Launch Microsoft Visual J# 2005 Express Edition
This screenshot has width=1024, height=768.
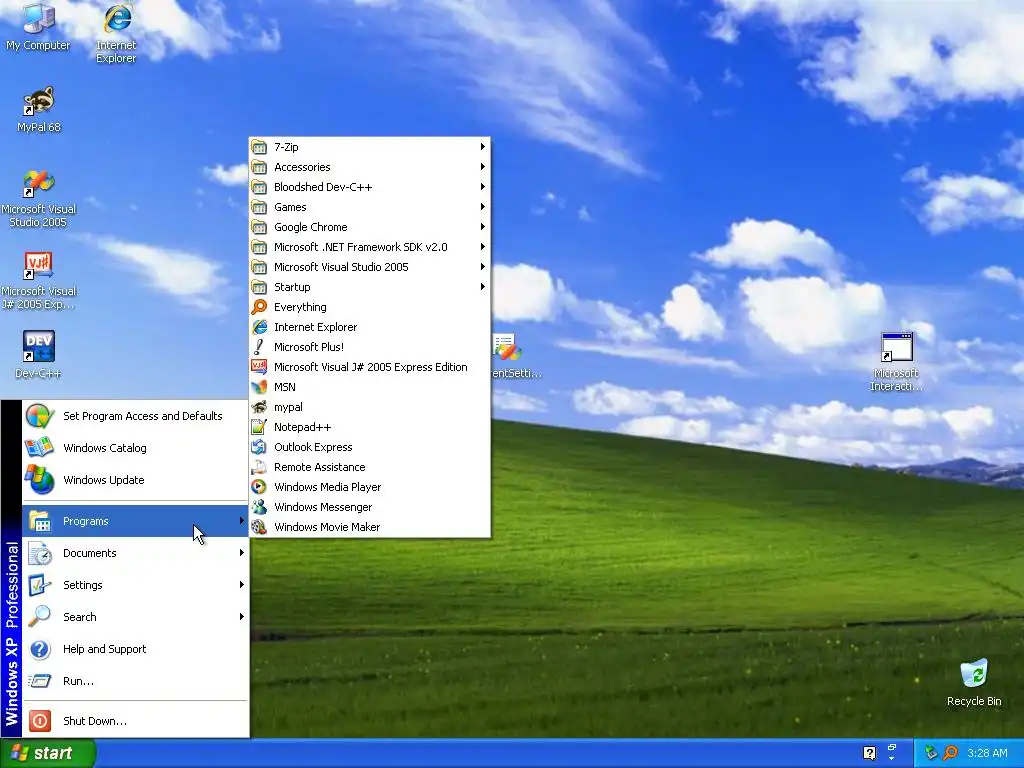(370, 367)
